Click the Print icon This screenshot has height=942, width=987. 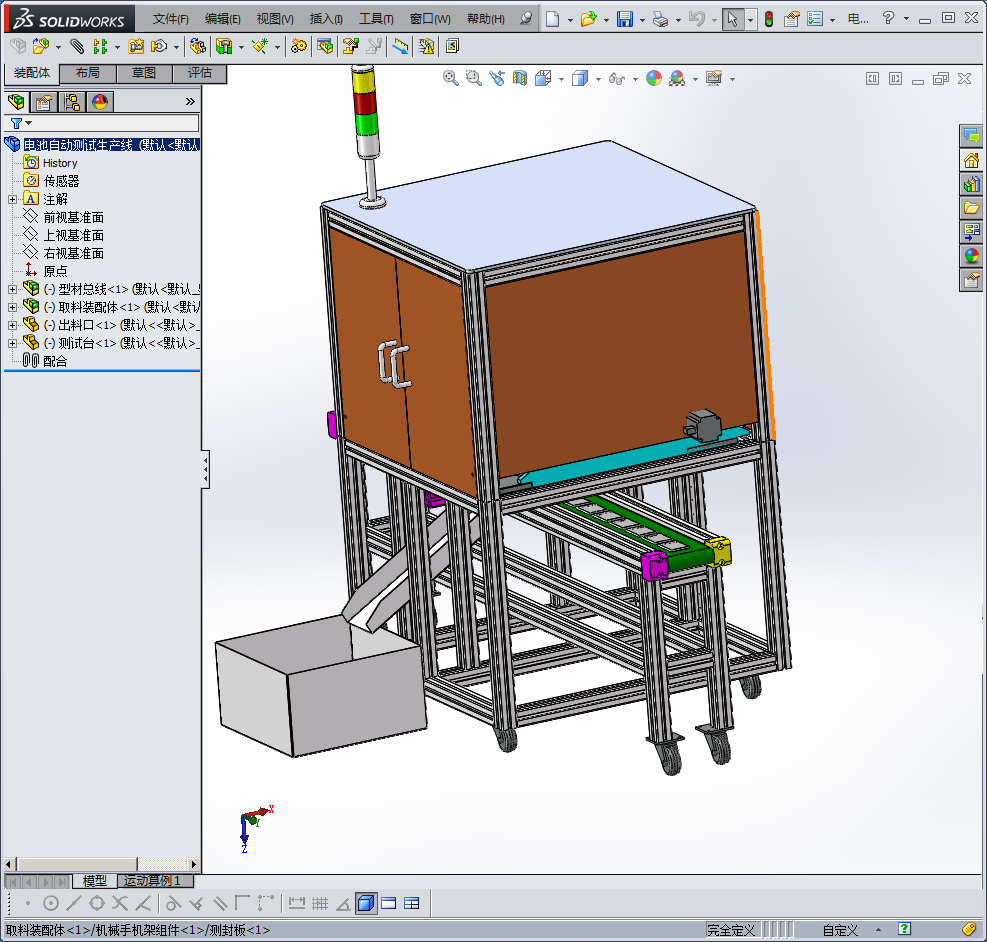point(659,19)
